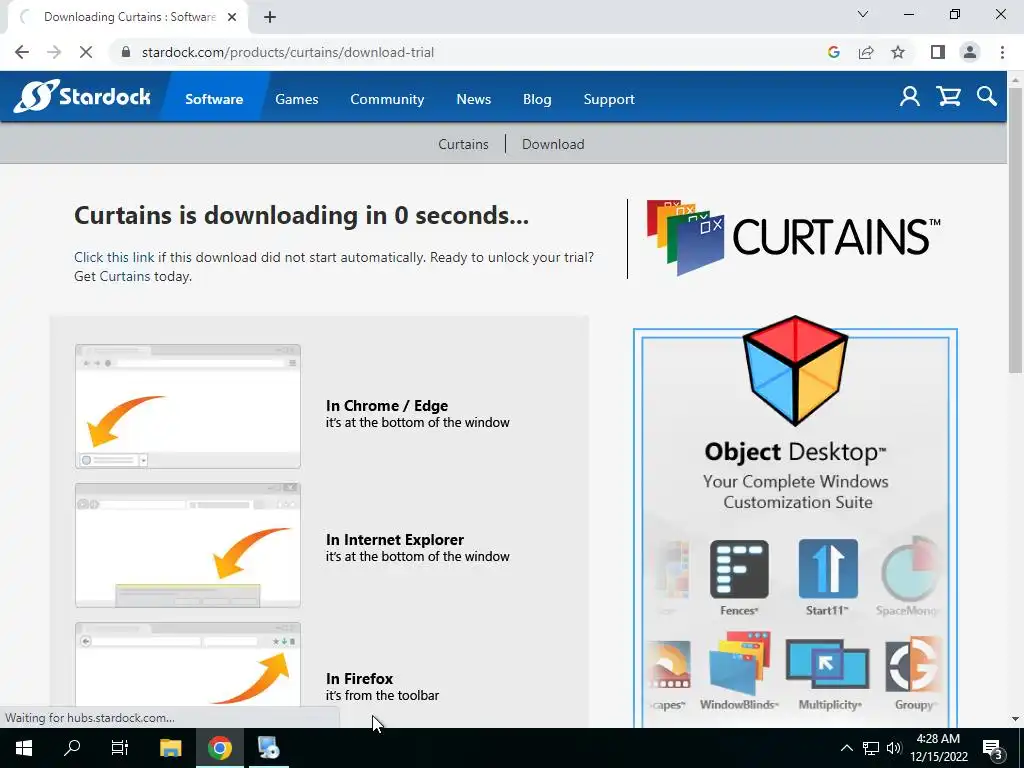Close the Downloading Curtains tab
Viewport: 1024px width, 768px height.
(232, 17)
